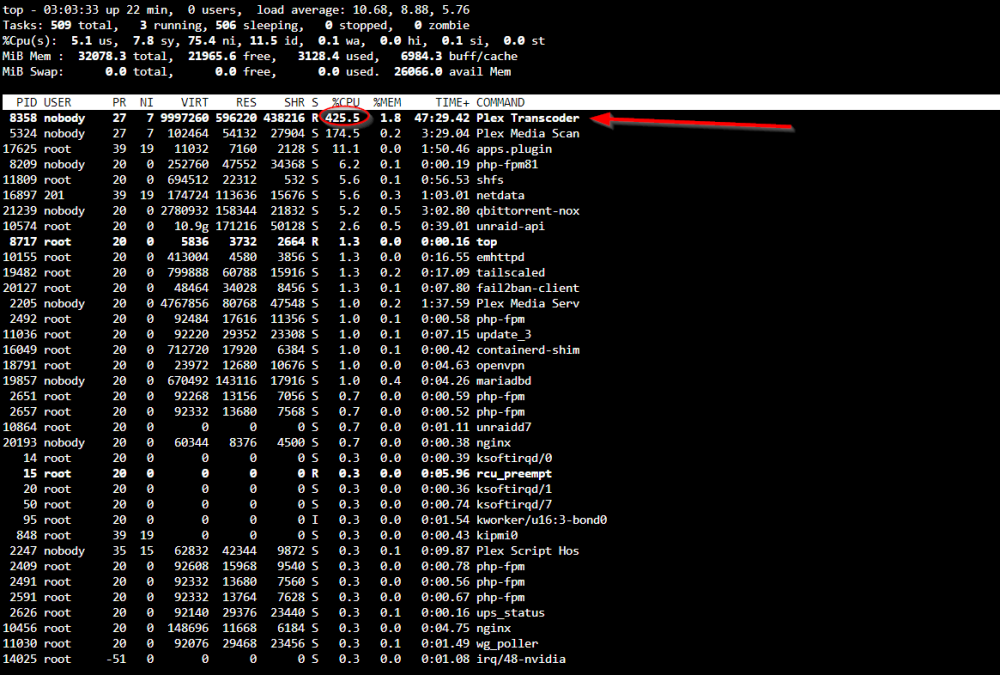Select the wg_poller process
The image size is (1000, 675).
tap(507, 643)
